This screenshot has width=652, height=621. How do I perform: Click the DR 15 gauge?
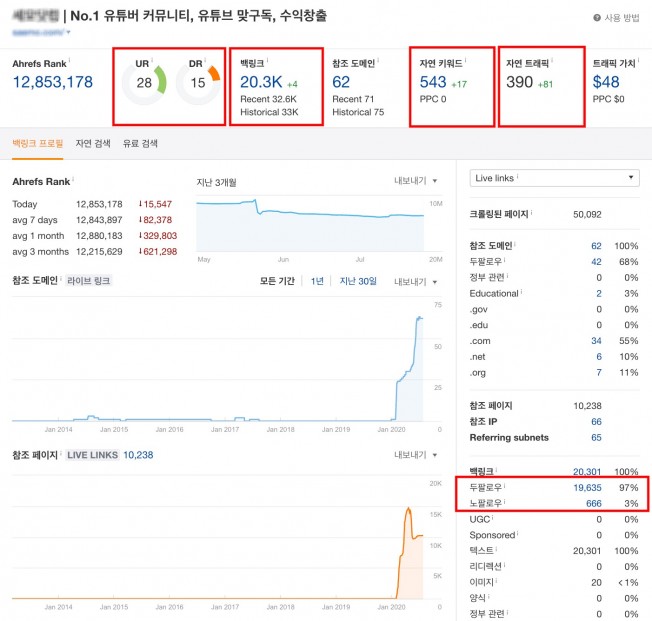[198, 83]
